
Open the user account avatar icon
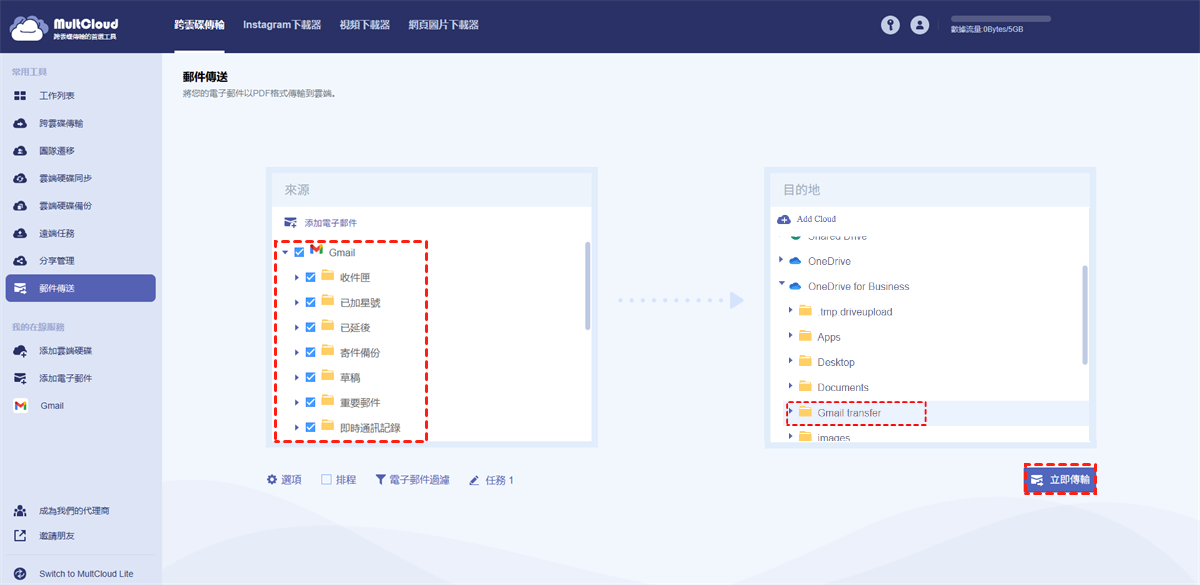(x=920, y=26)
